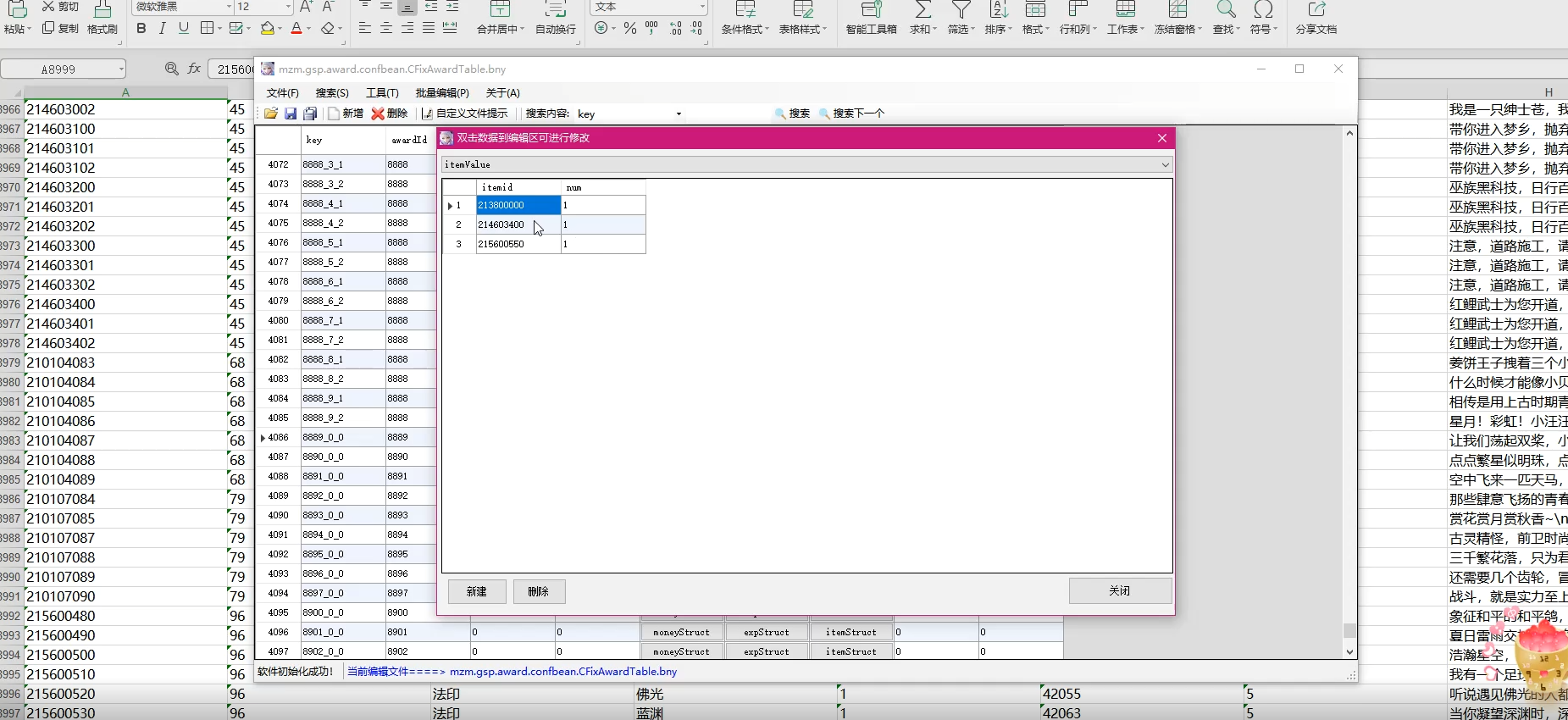Click the open file icon in bny editor toolbar
This screenshot has height=720, width=1568.
click(x=271, y=114)
